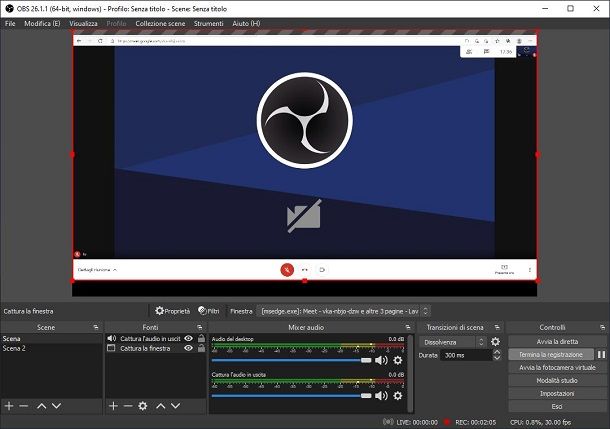This screenshot has width=610, height=429.
Task: Open Audio del desktop gear settings
Action: point(398,360)
